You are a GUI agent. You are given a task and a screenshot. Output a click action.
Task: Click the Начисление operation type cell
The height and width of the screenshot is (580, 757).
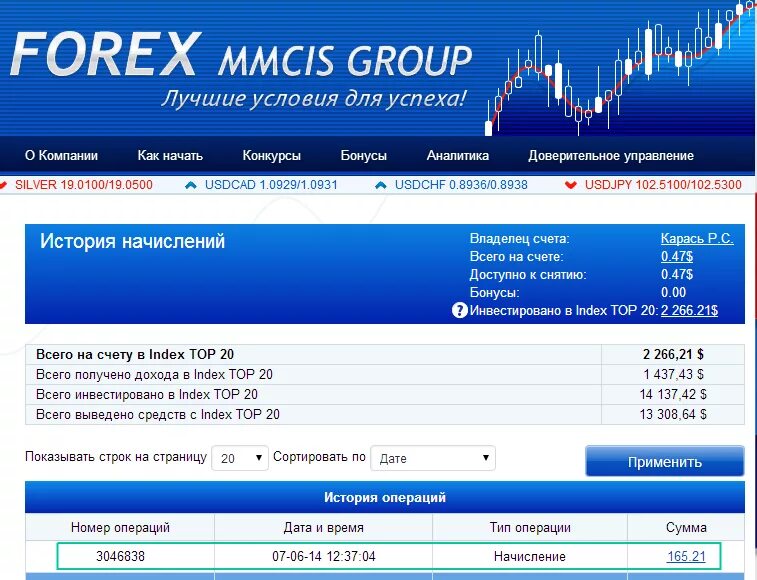pos(530,556)
